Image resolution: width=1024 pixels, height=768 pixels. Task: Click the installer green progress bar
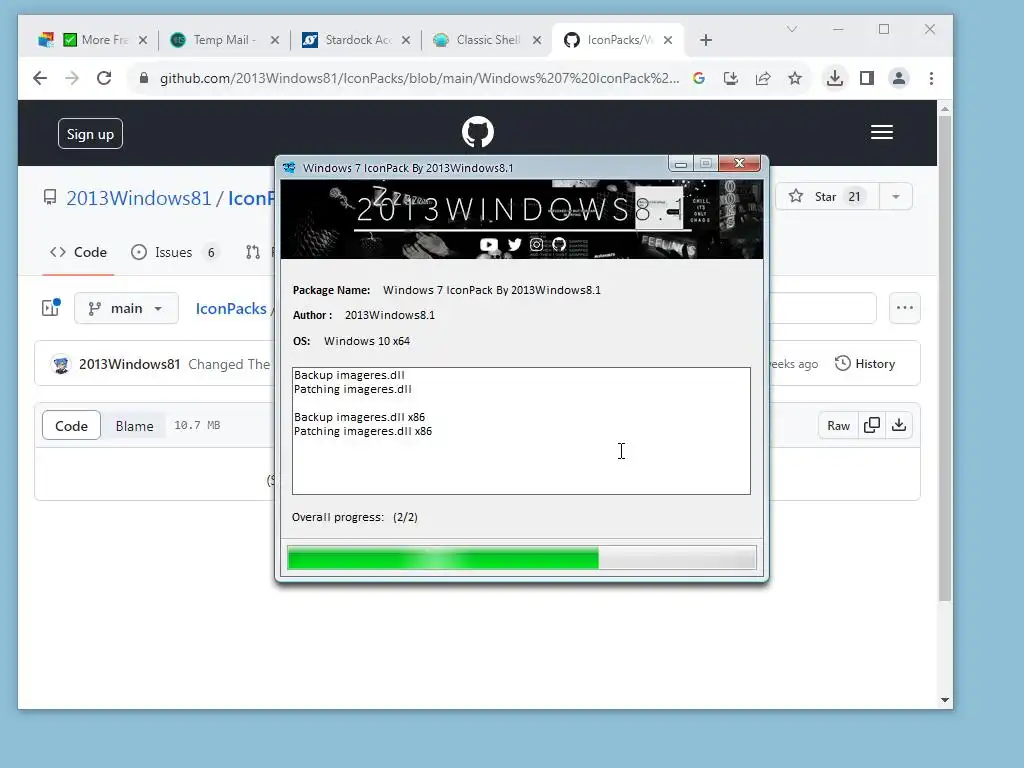click(521, 558)
